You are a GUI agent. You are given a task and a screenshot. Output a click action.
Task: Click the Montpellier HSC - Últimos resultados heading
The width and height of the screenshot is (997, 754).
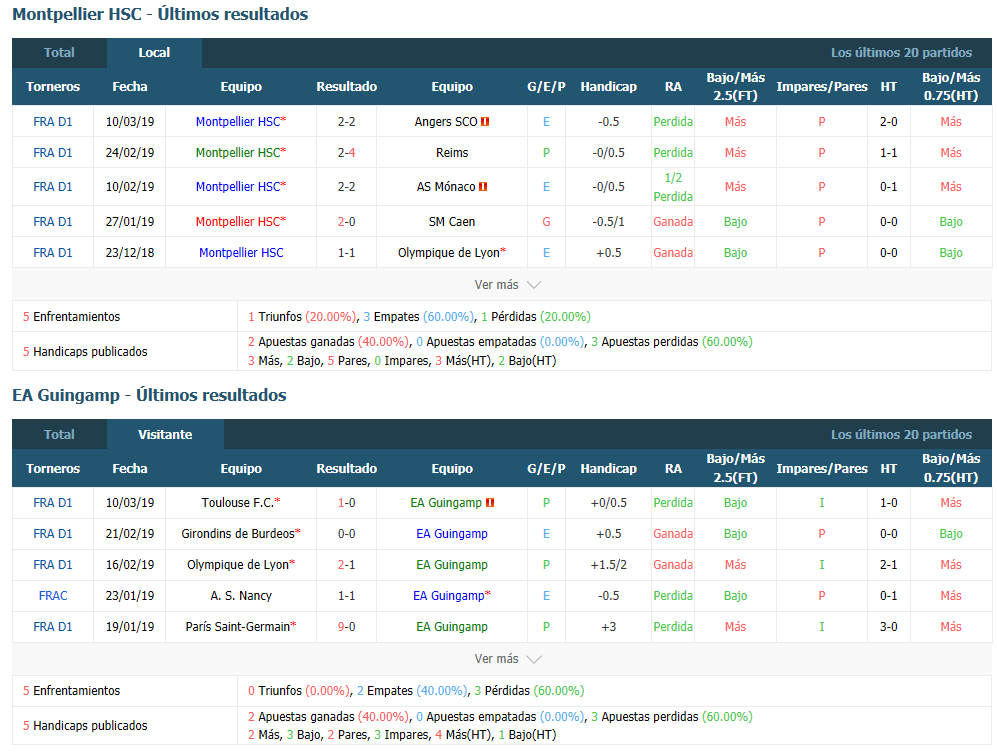tap(160, 14)
